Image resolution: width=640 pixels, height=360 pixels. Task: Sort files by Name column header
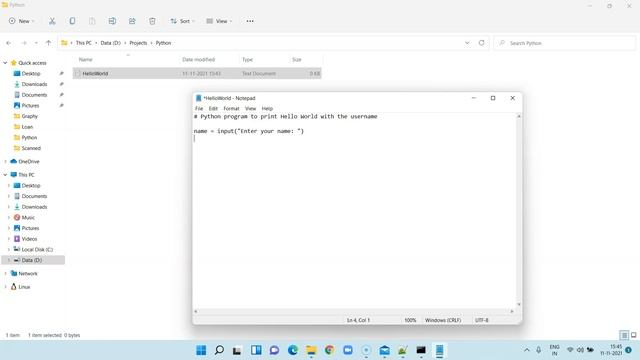click(x=85, y=60)
